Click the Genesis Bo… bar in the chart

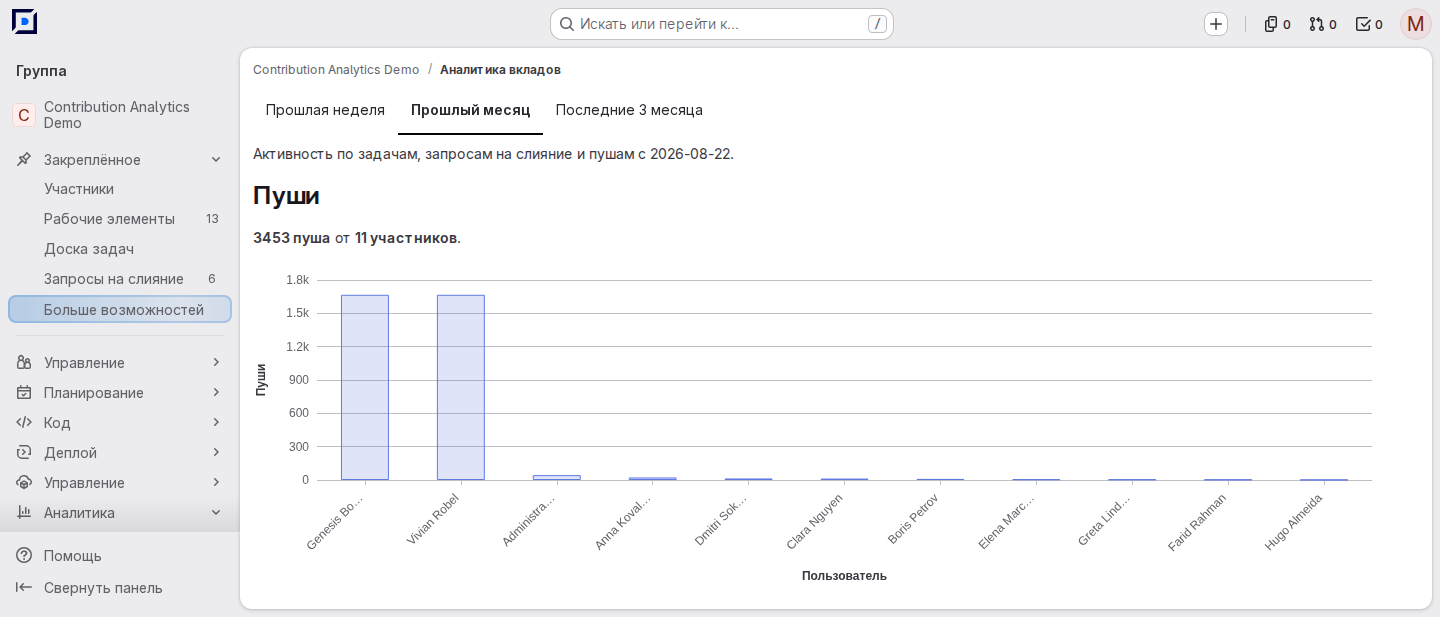[365, 388]
